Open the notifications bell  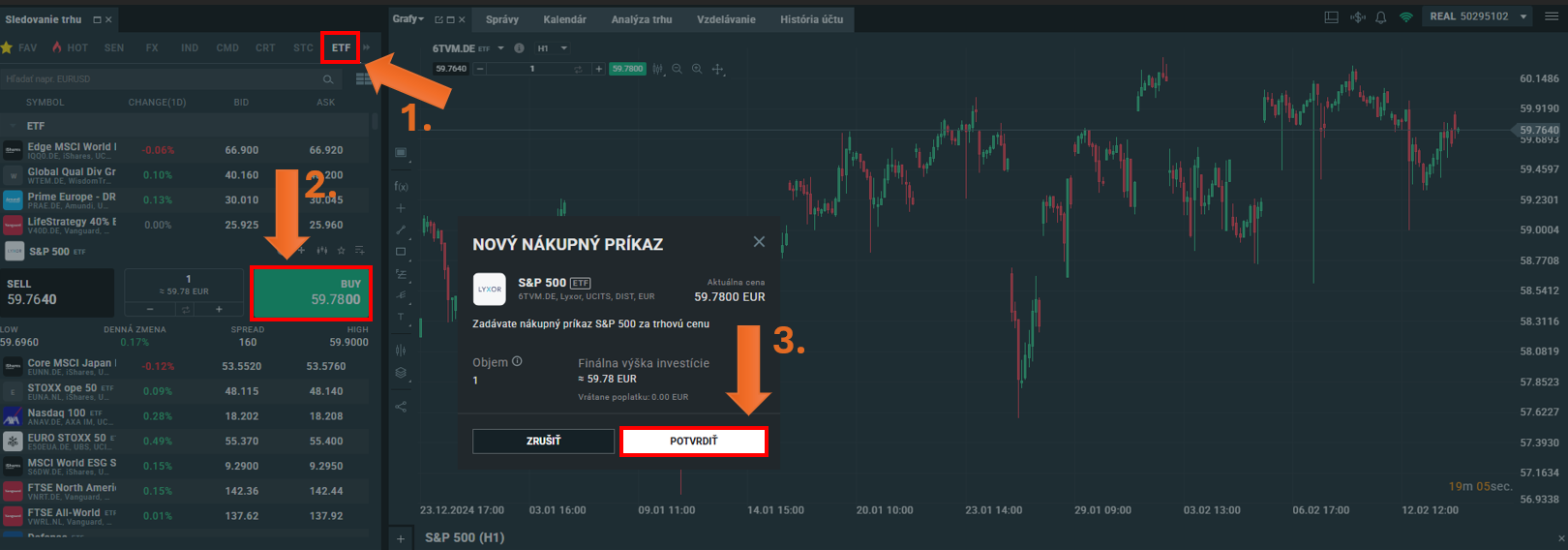pyautogui.click(x=1381, y=17)
